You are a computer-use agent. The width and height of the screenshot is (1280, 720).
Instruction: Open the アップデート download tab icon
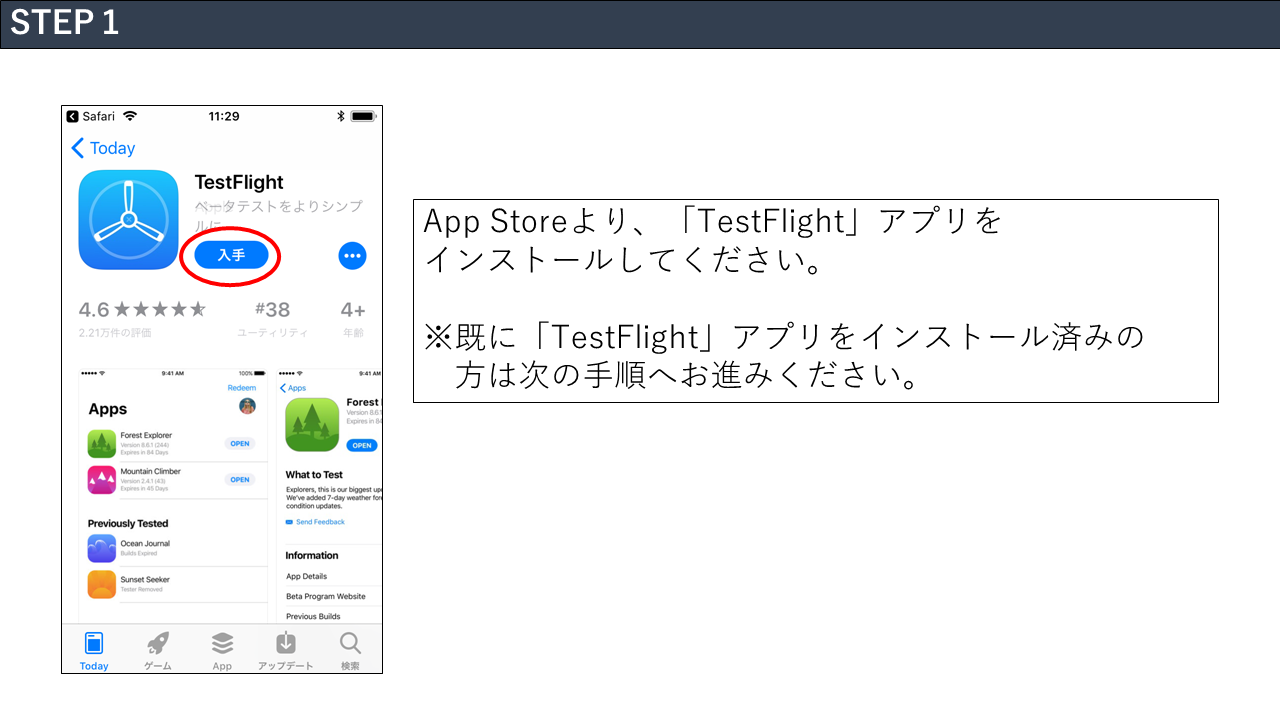click(x=286, y=650)
